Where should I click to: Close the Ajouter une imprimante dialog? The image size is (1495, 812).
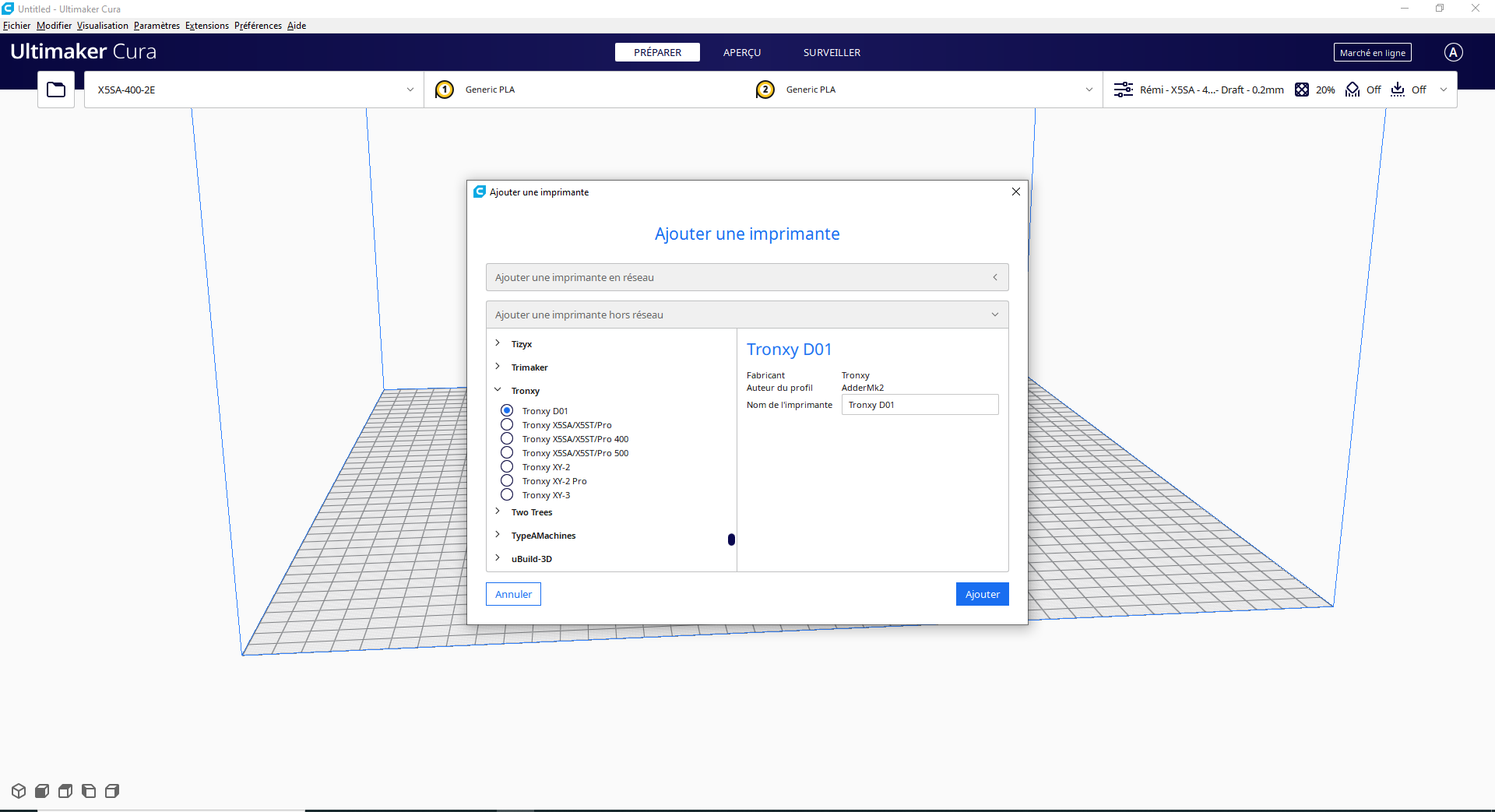1016,192
